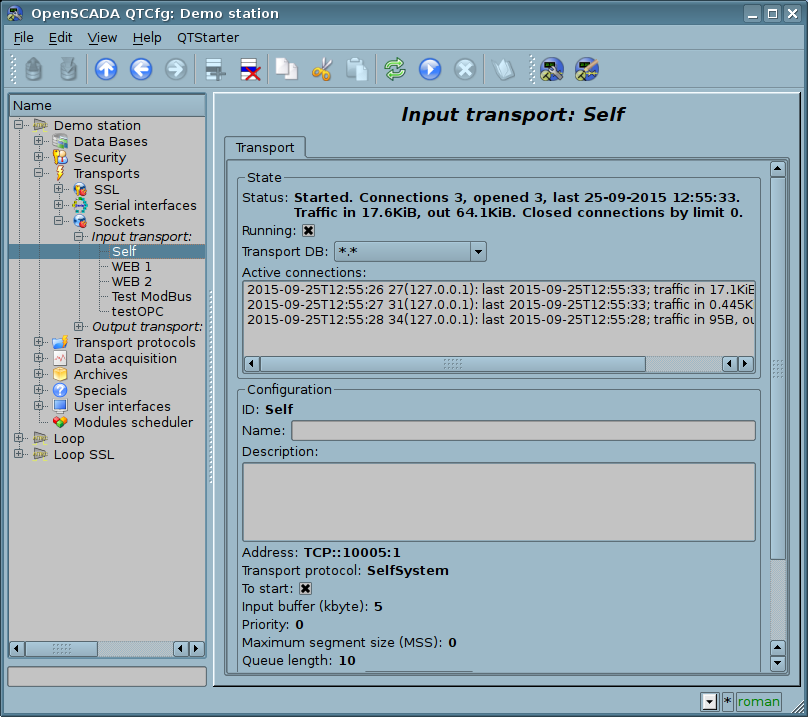This screenshot has width=808, height=717.
Task: Click the roman user button in status bar
Action: click(759, 702)
